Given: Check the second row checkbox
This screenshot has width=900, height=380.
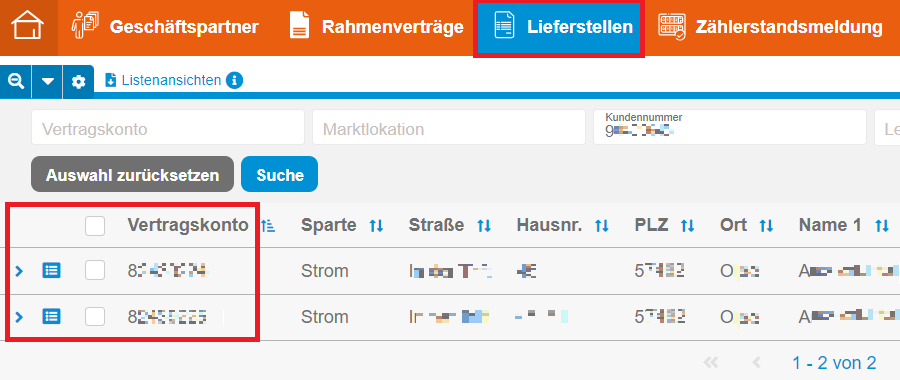Looking at the screenshot, I should (x=95, y=316).
